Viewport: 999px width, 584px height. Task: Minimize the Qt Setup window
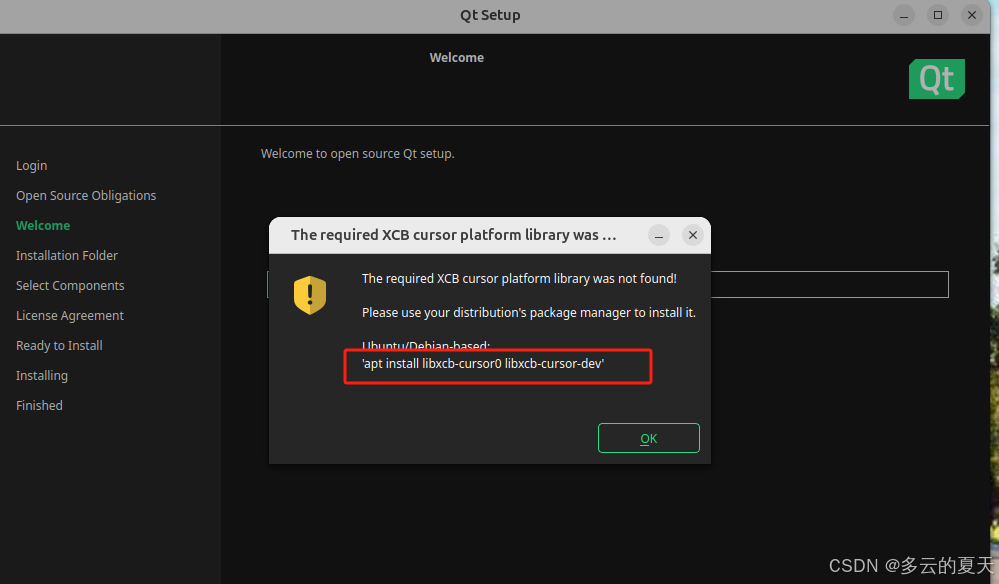[903, 15]
